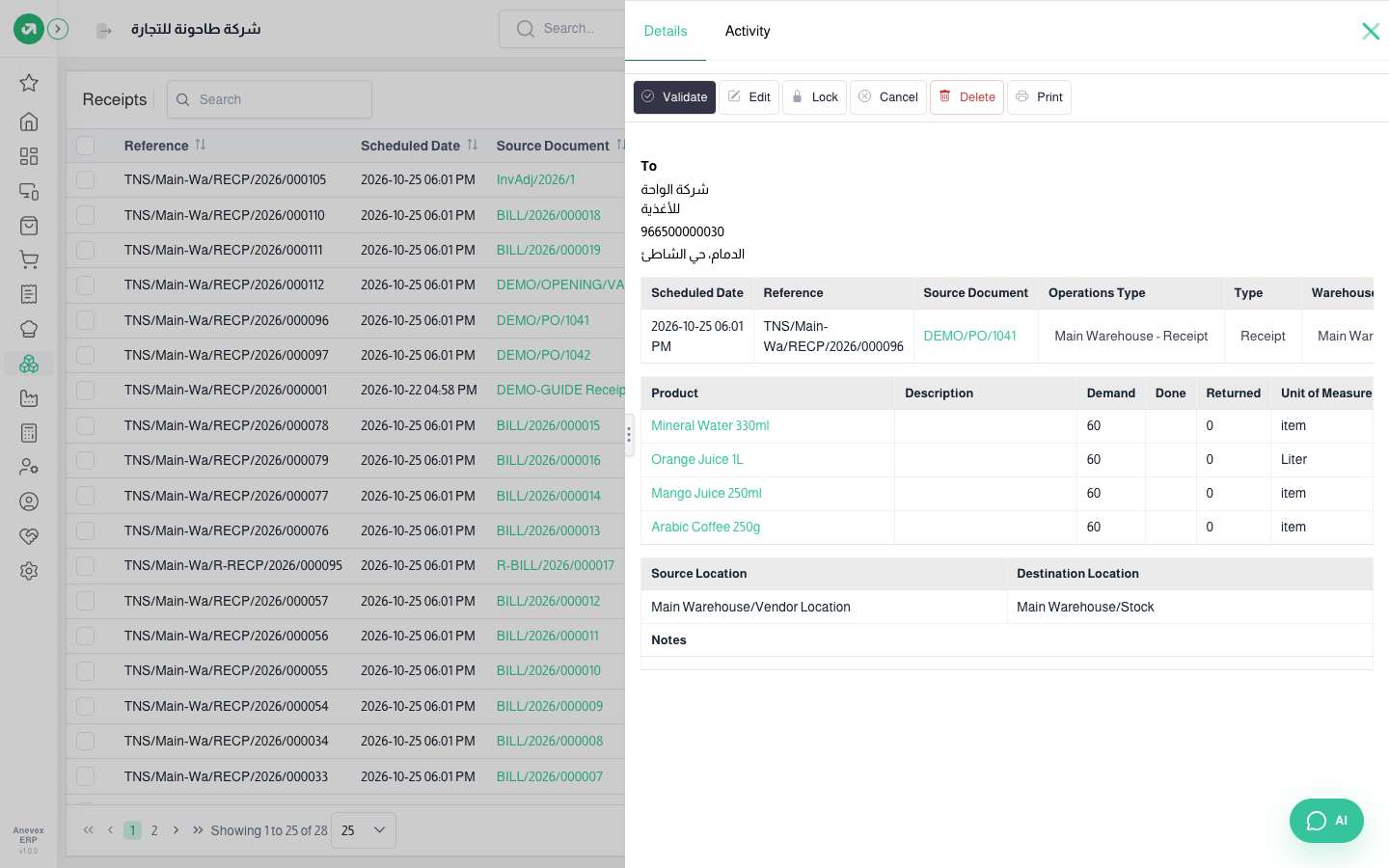
Task: Open the calculator icon in sidebar
Action: 29,433
